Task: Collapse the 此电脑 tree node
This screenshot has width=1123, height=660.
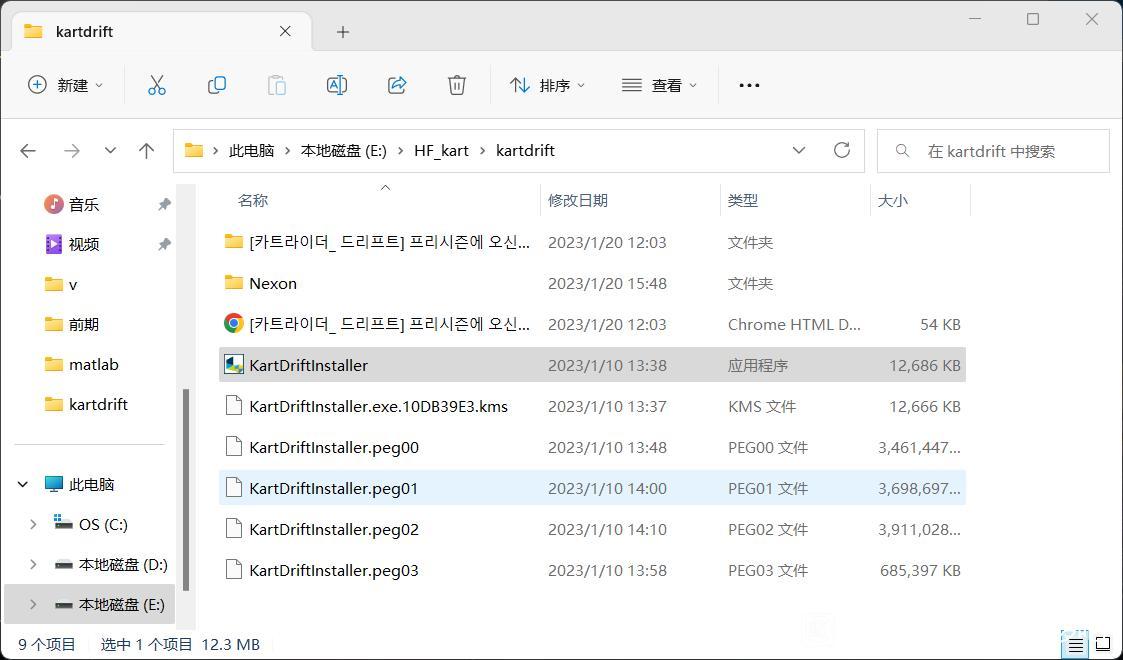Action: pyautogui.click(x=23, y=485)
